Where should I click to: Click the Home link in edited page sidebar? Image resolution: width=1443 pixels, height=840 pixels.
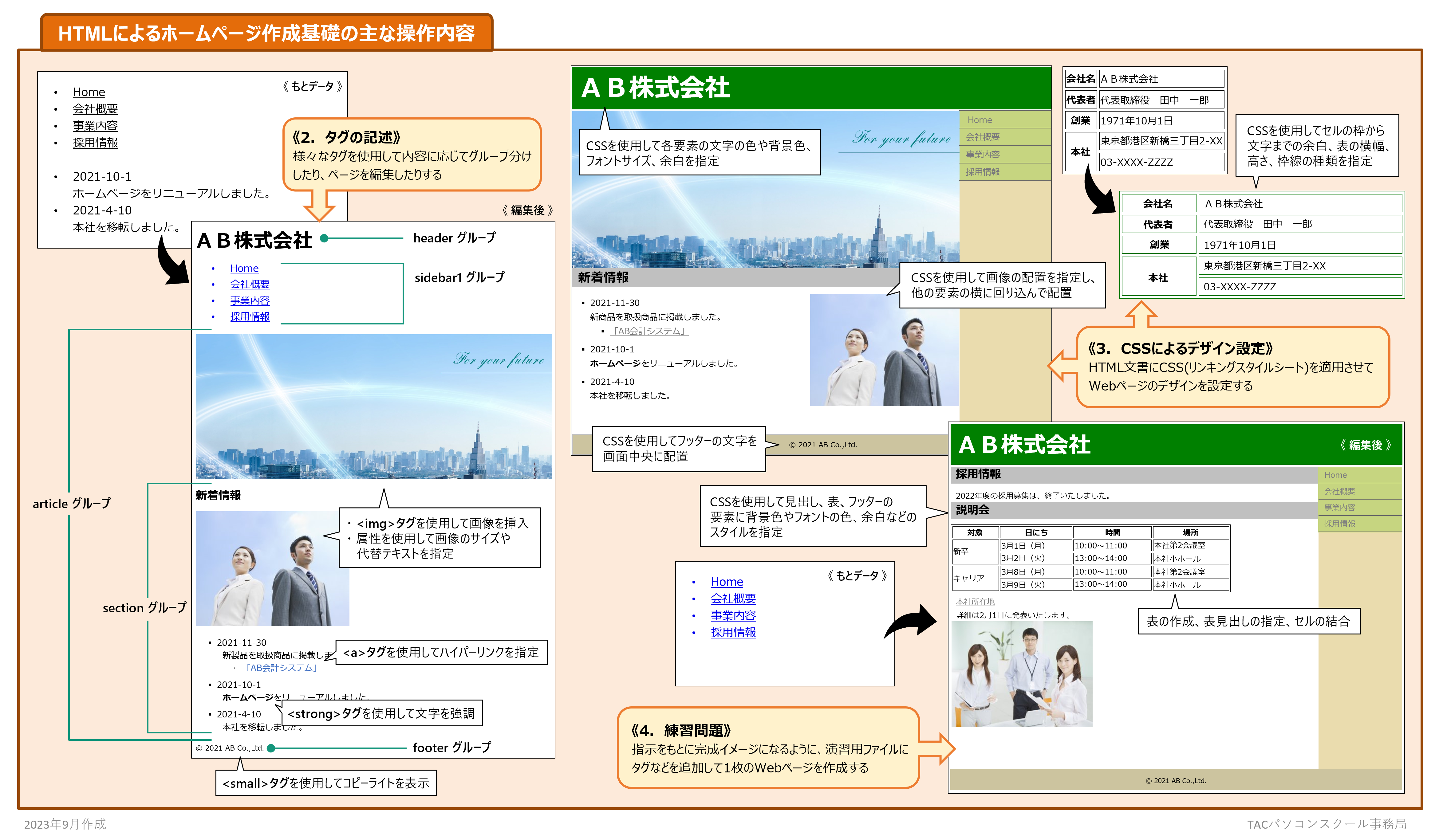(244, 268)
